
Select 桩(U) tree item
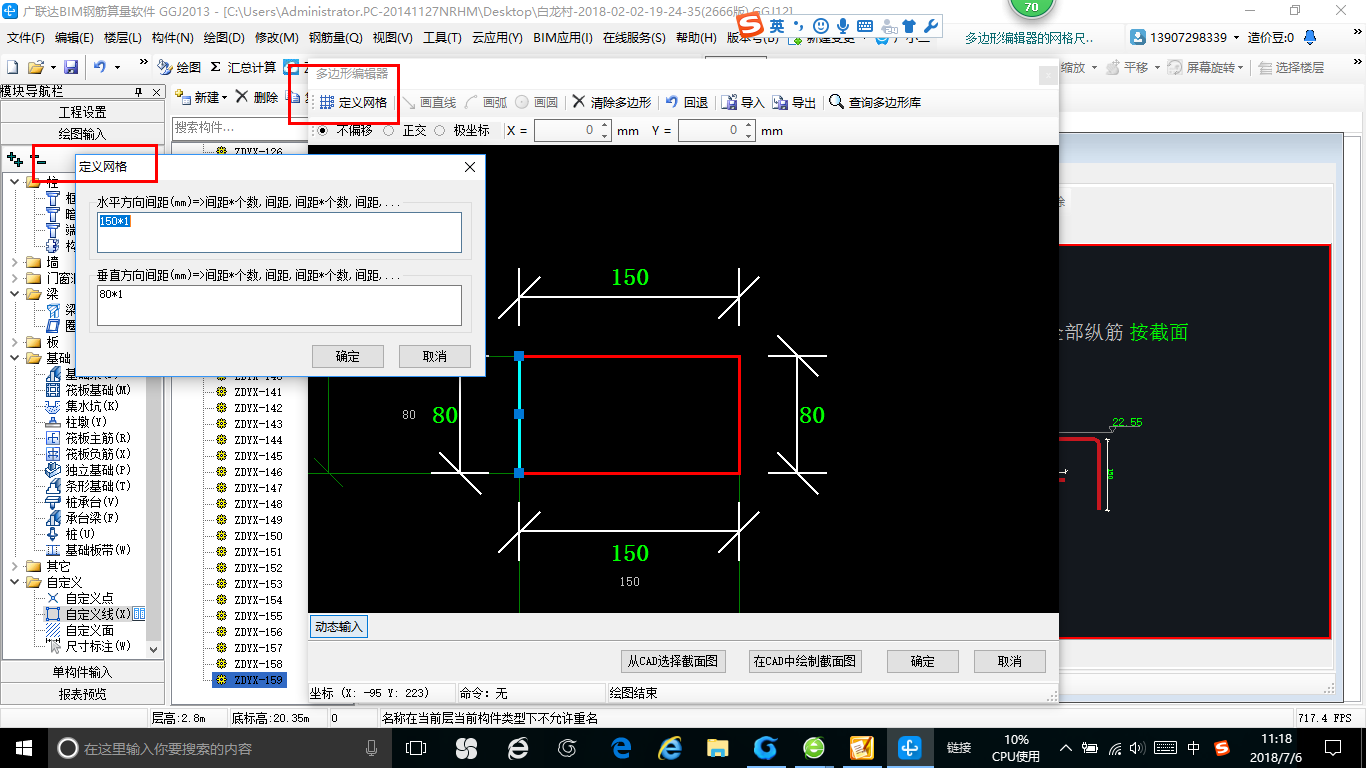(x=80, y=534)
